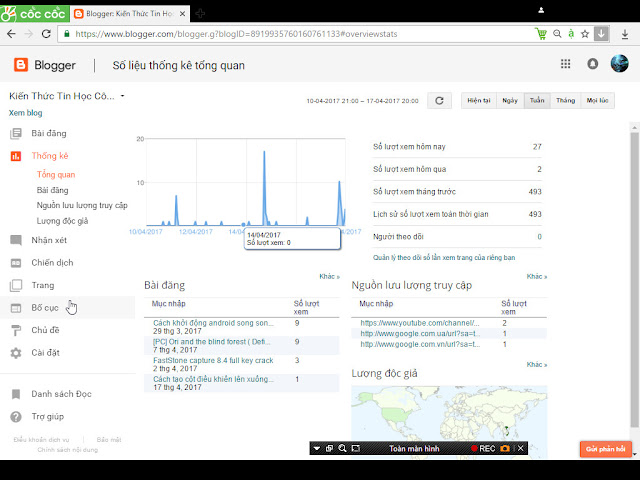Open the google.com.vn traffic source link
Viewport: 640px width, 480px height.
click(420, 344)
